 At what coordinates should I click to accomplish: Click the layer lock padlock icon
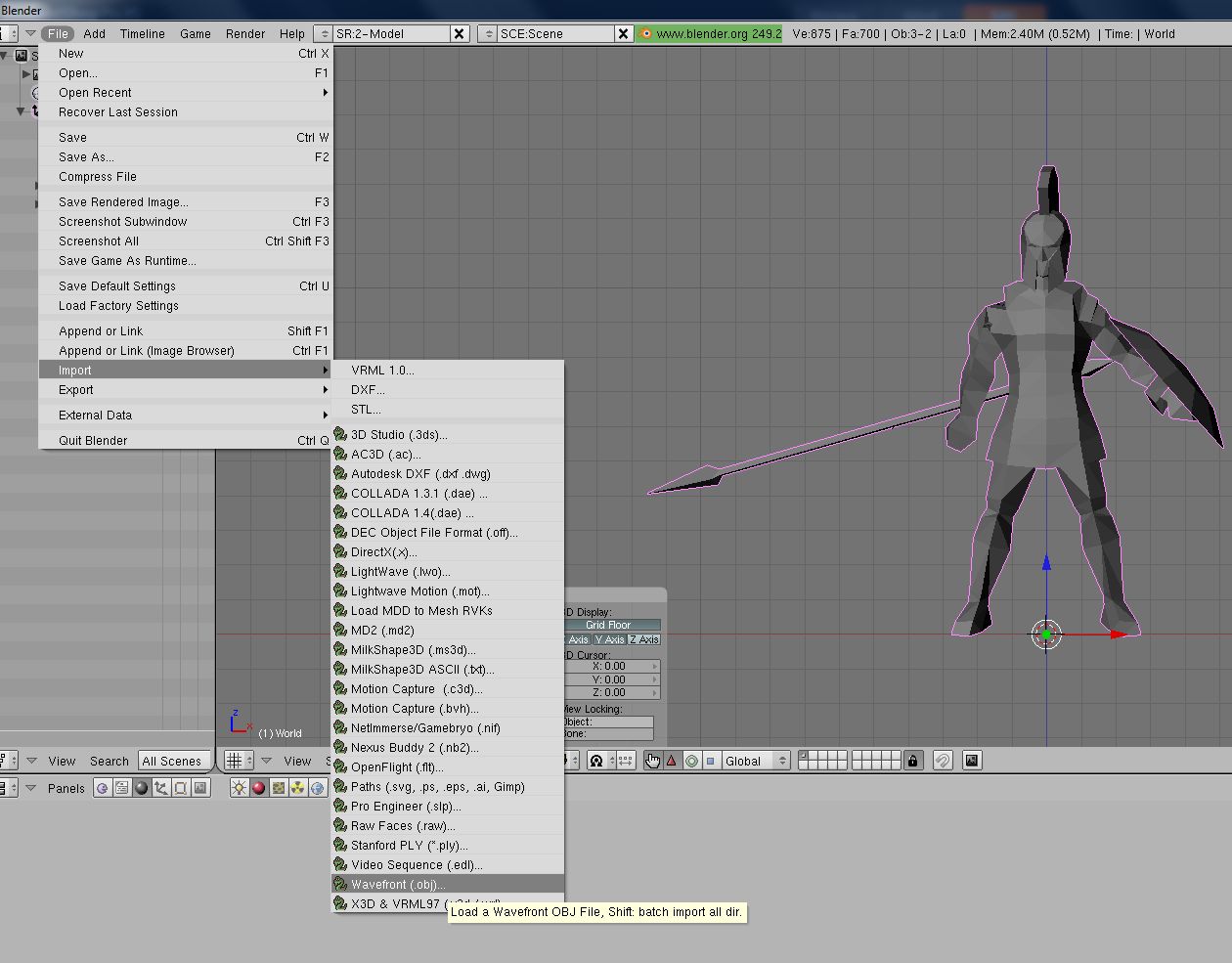(x=913, y=761)
